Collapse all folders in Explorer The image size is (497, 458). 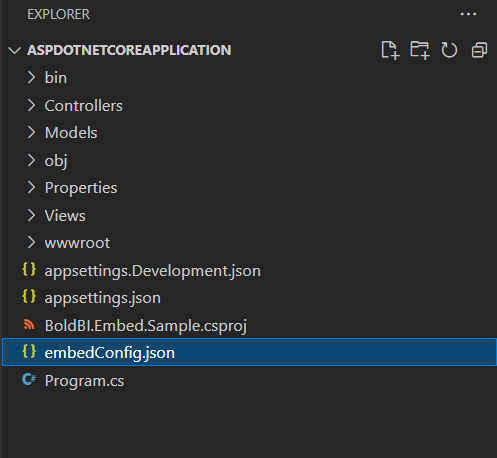pyautogui.click(x=479, y=50)
